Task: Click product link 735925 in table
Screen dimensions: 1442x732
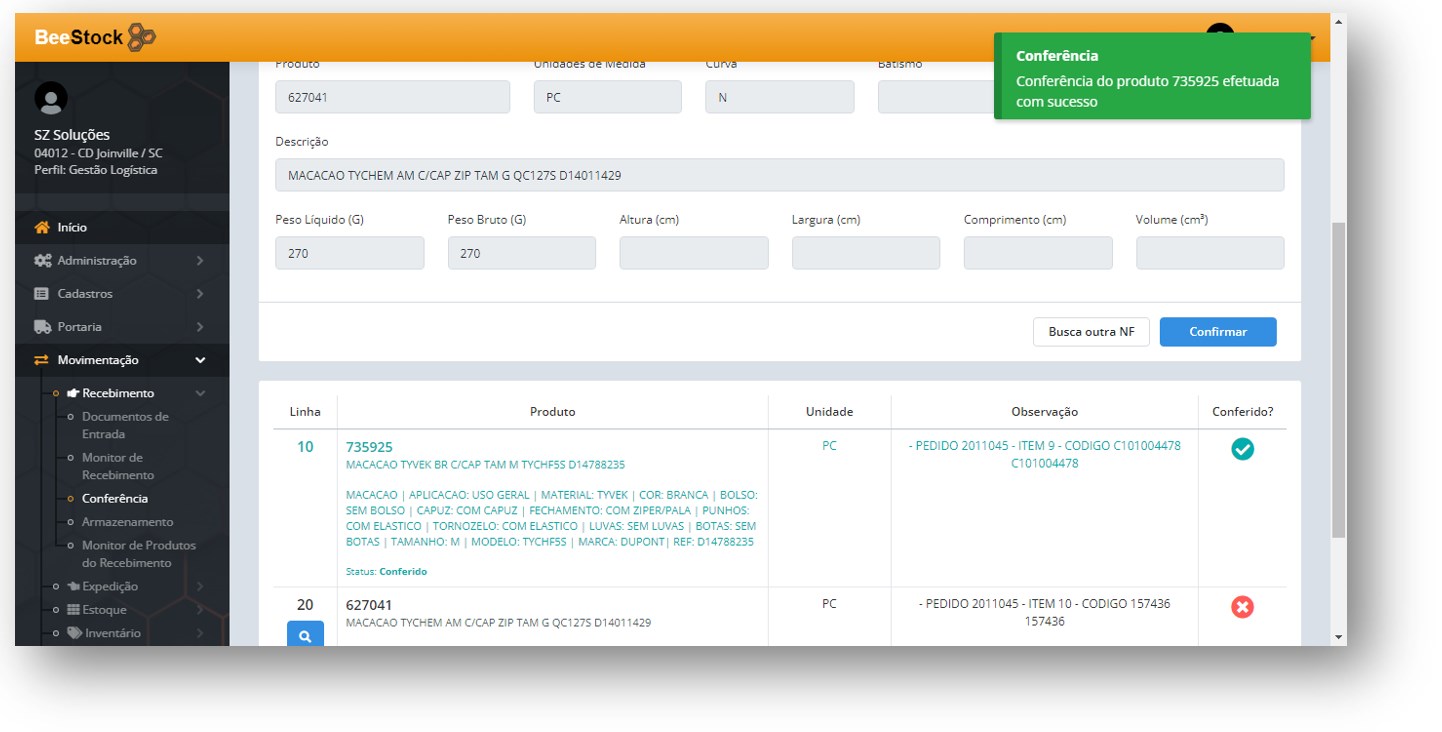Action: (369, 447)
